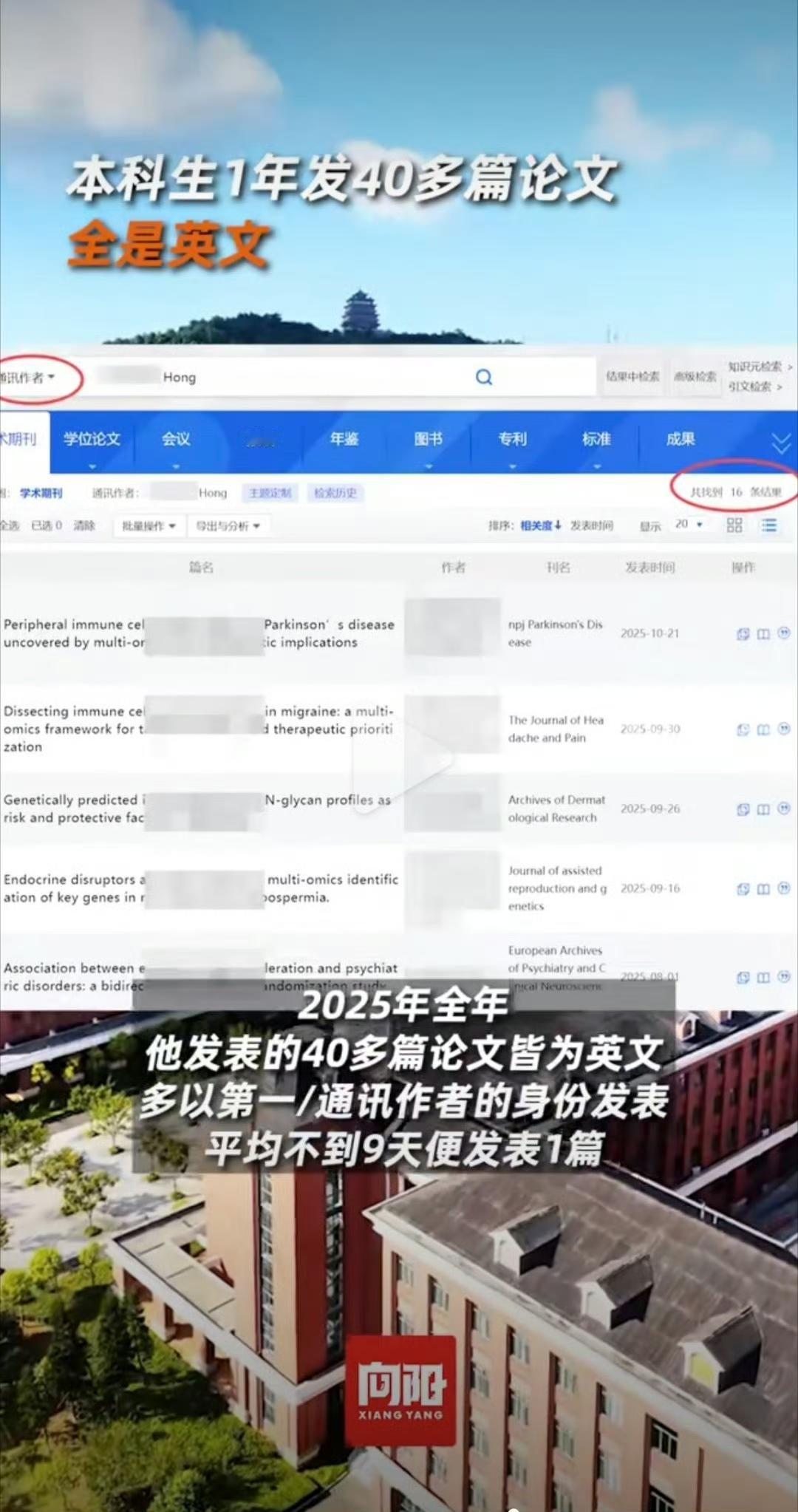
Task: Click document icon for npj Parkinson's row
Action: (x=743, y=634)
